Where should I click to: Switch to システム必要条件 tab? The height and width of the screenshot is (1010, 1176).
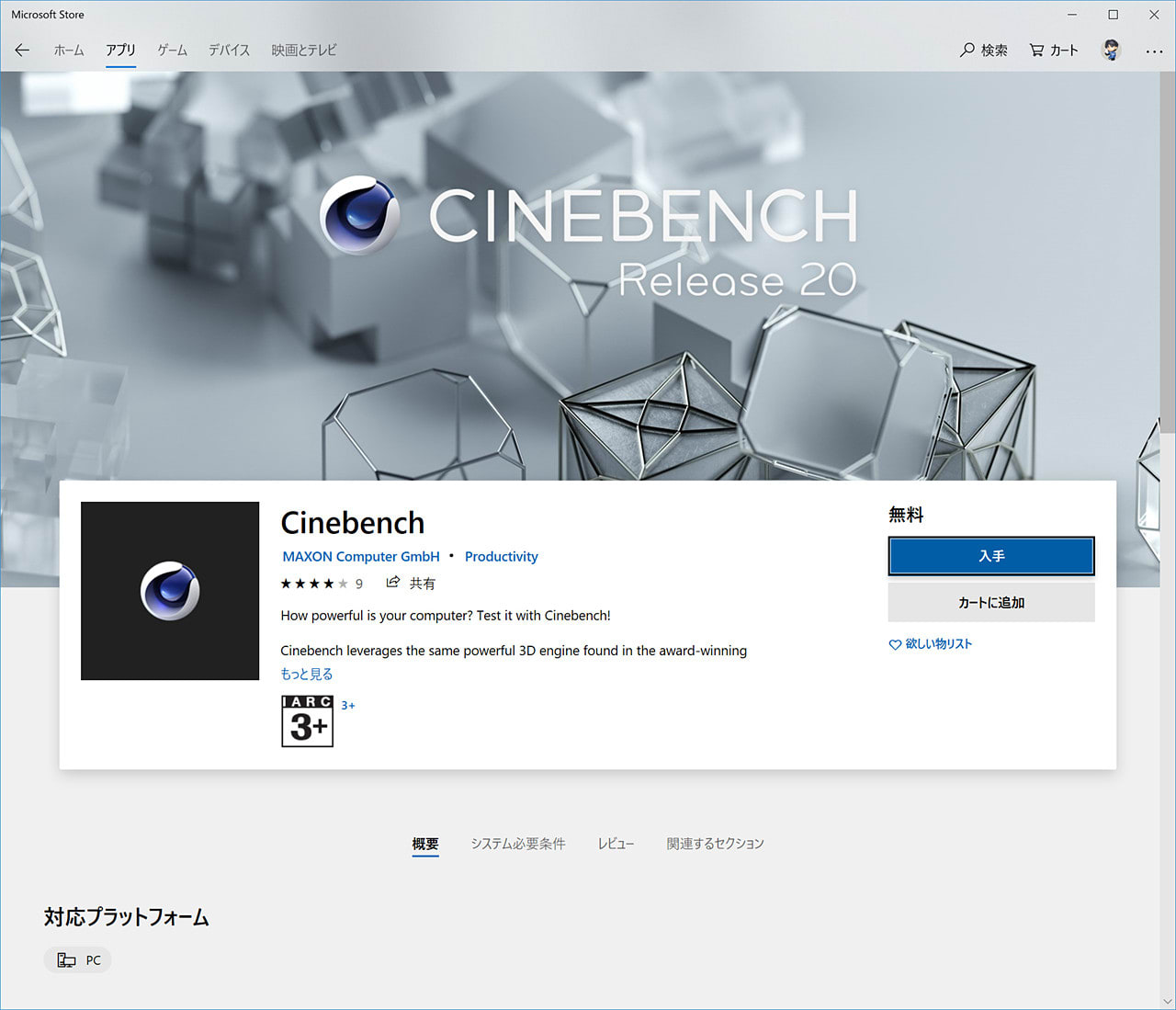coord(518,844)
